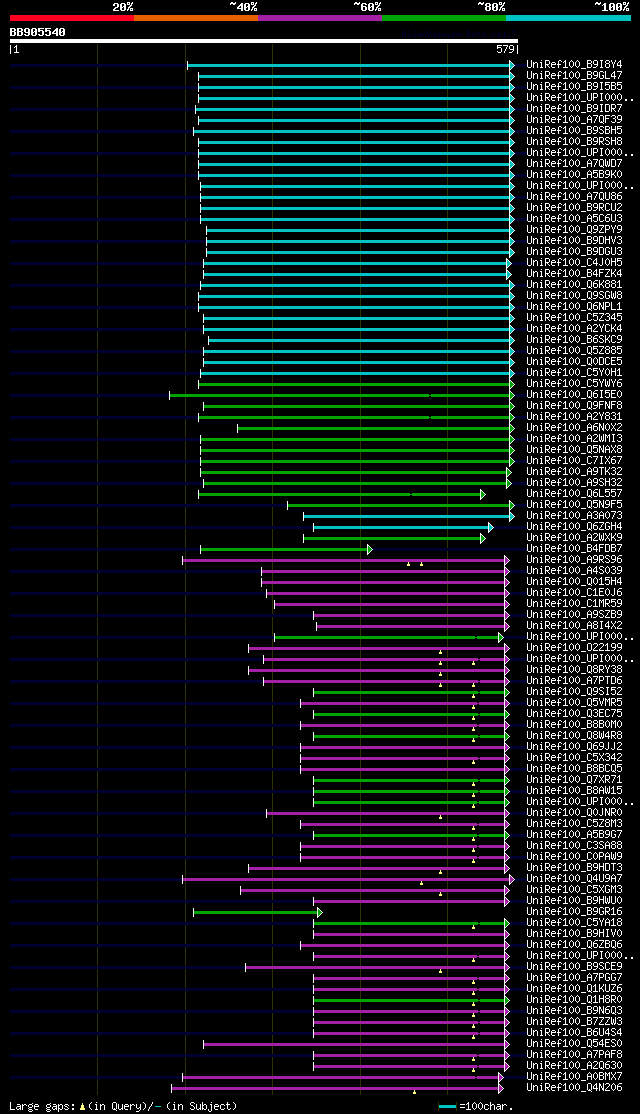640x1114 pixels.
Task: Select the UniRef100_A5C6U3 label
Action: pyautogui.click(x=574, y=219)
